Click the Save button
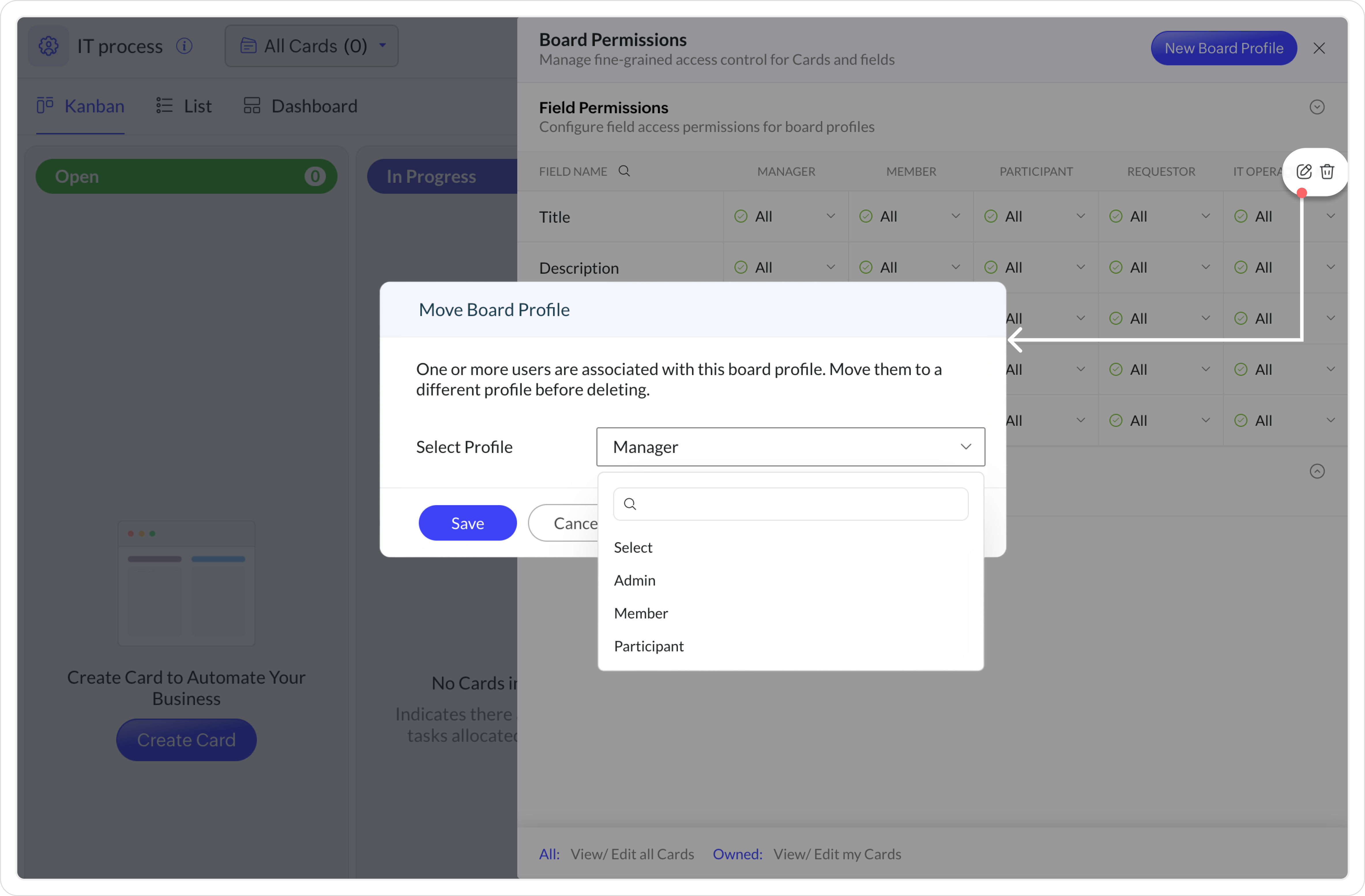 467,523
